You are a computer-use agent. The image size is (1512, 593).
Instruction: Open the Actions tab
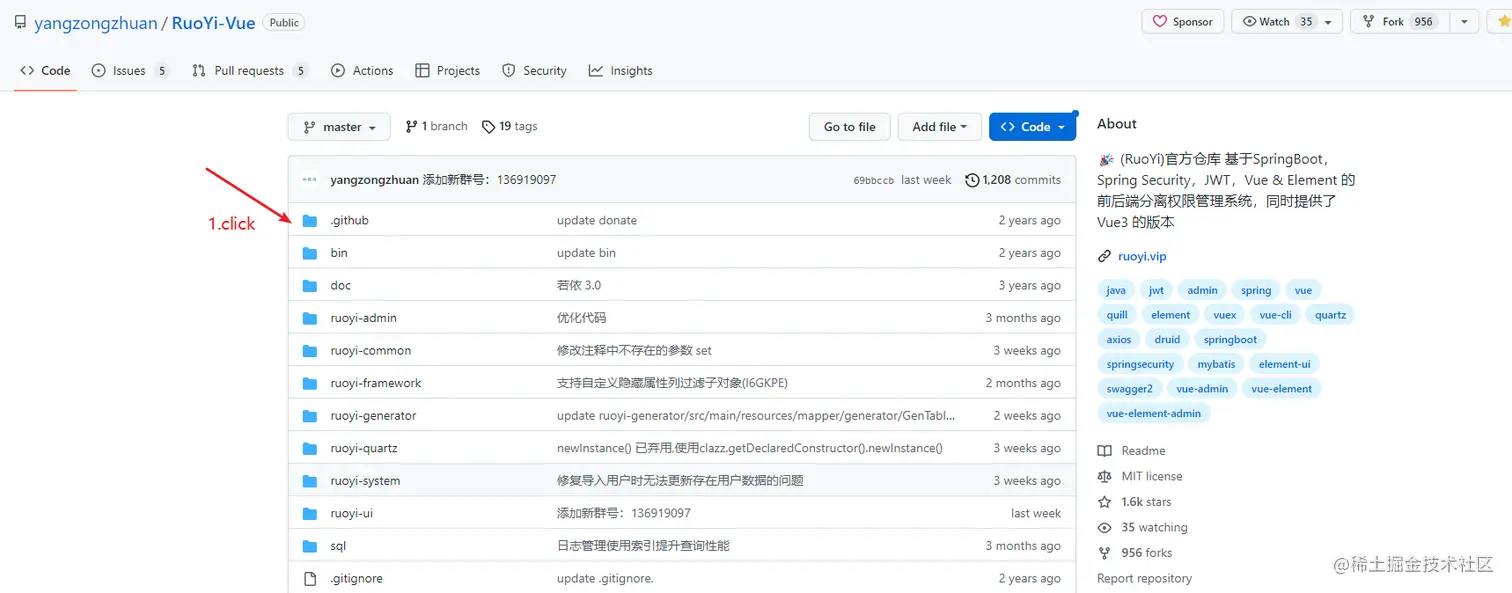click(x=362, y=71)
